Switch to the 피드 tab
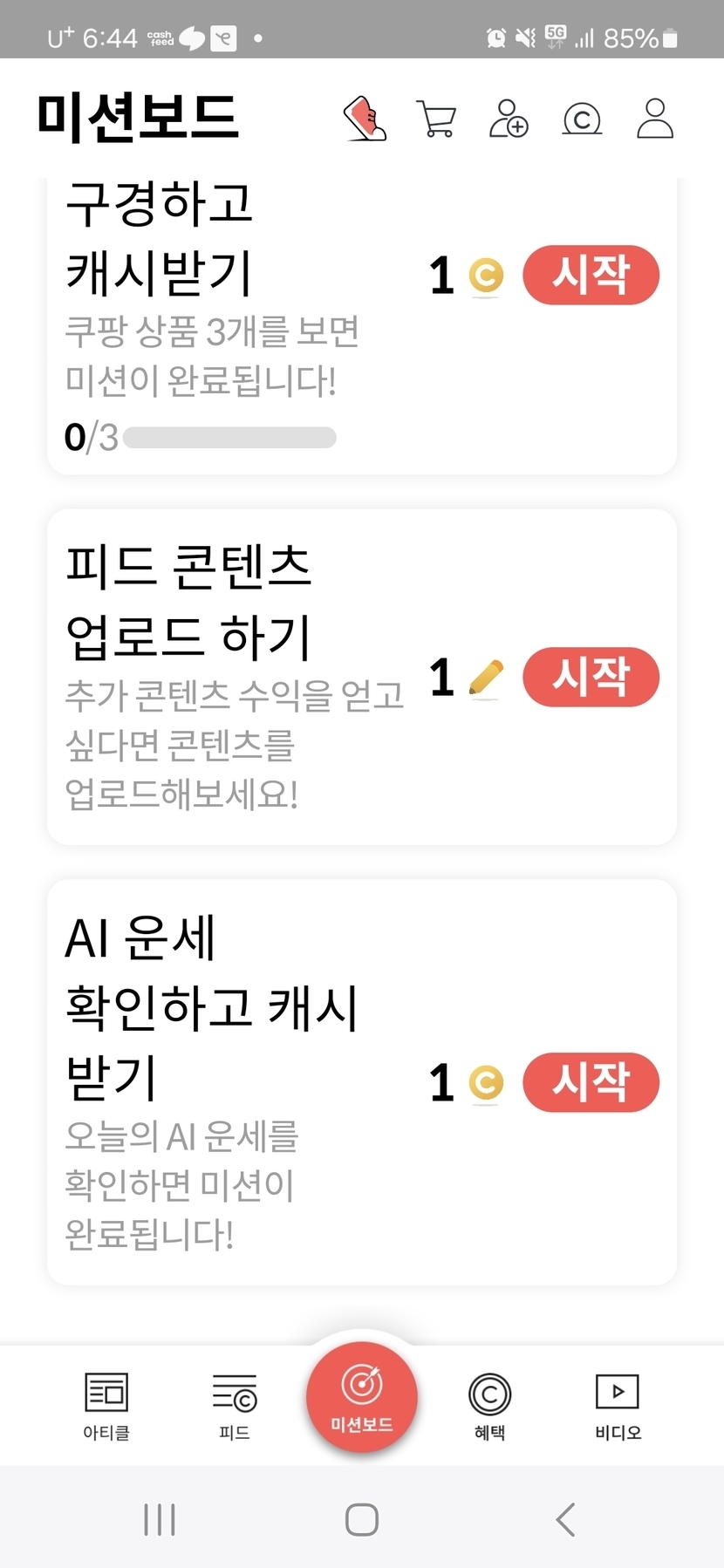 tap(234, 1404)
